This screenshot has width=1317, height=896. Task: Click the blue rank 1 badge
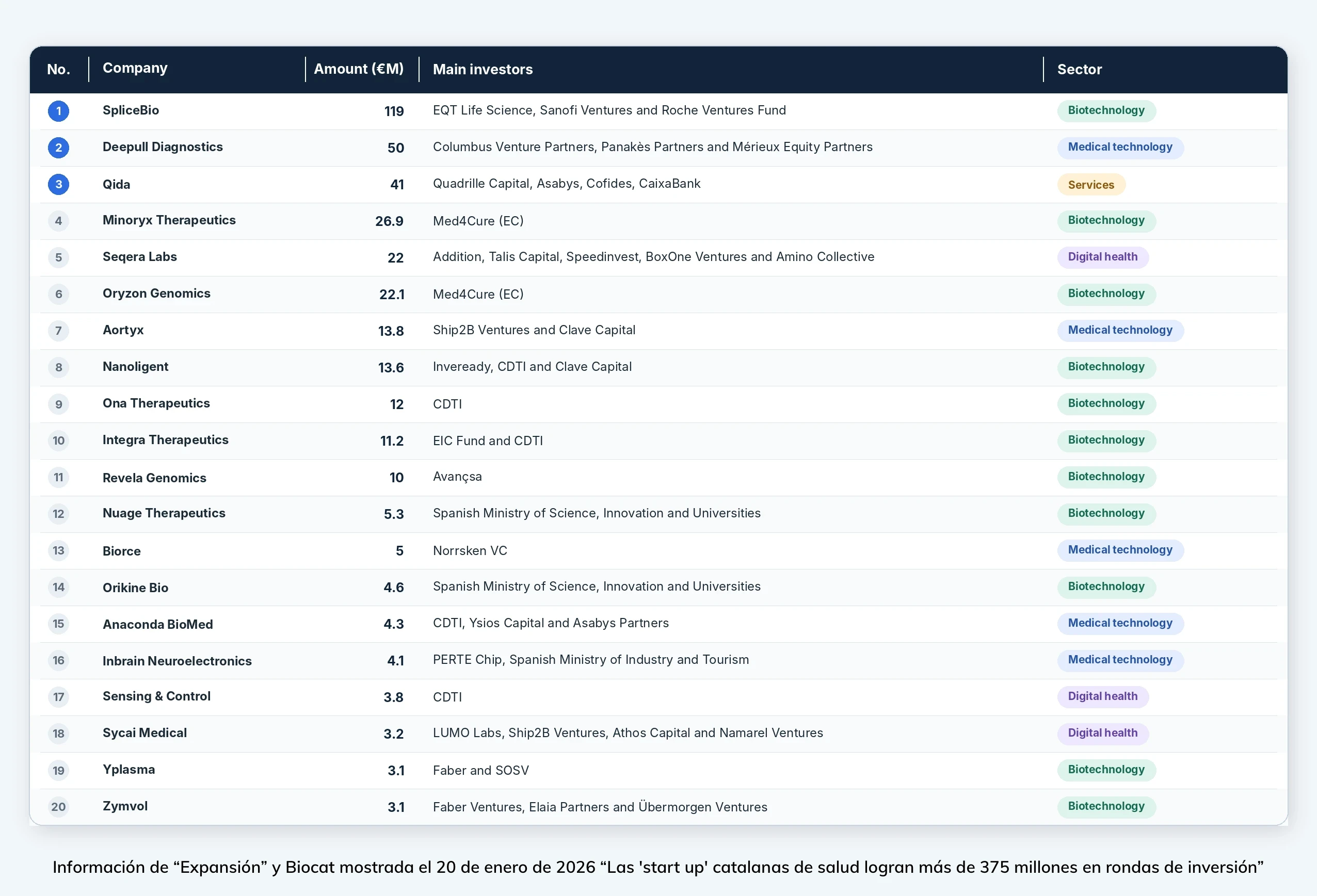coord(58,111)
